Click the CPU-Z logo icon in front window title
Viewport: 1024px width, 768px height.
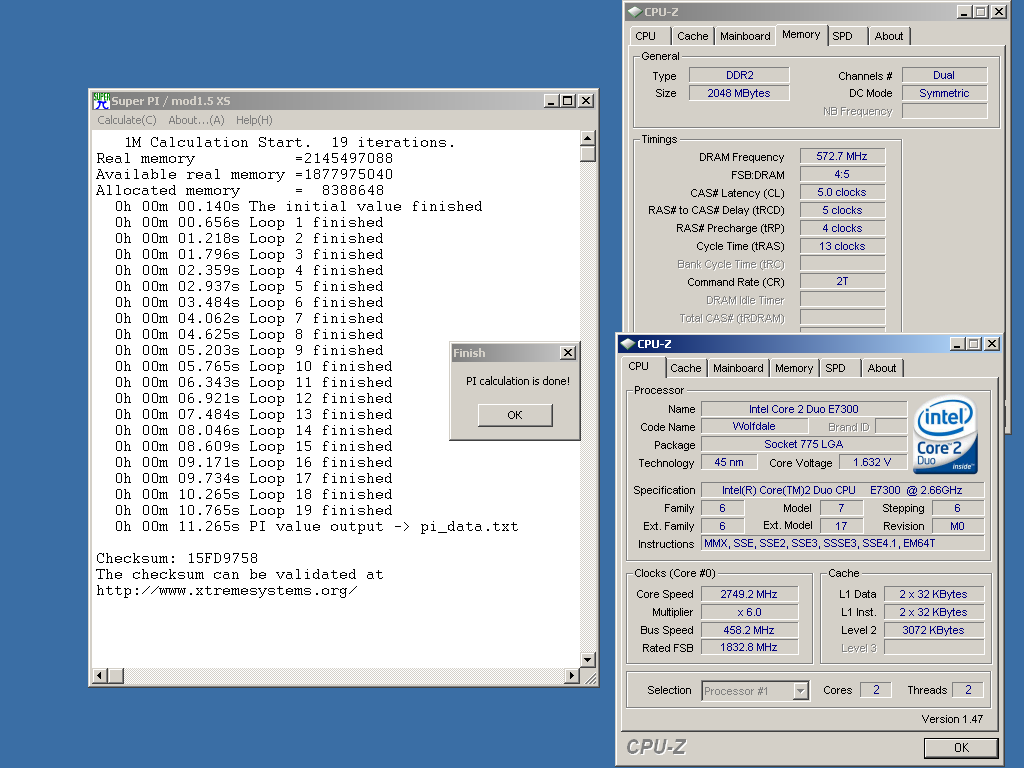pyautogui.click(x=628, y=344)
